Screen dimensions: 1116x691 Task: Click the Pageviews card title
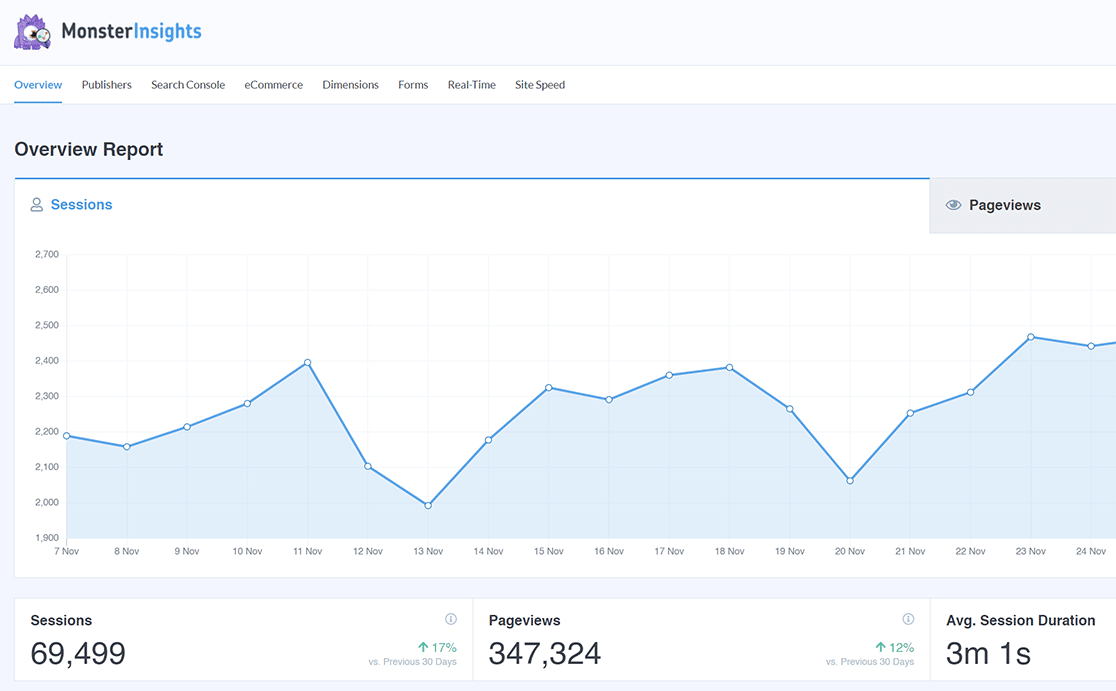(x=525, y=621)
